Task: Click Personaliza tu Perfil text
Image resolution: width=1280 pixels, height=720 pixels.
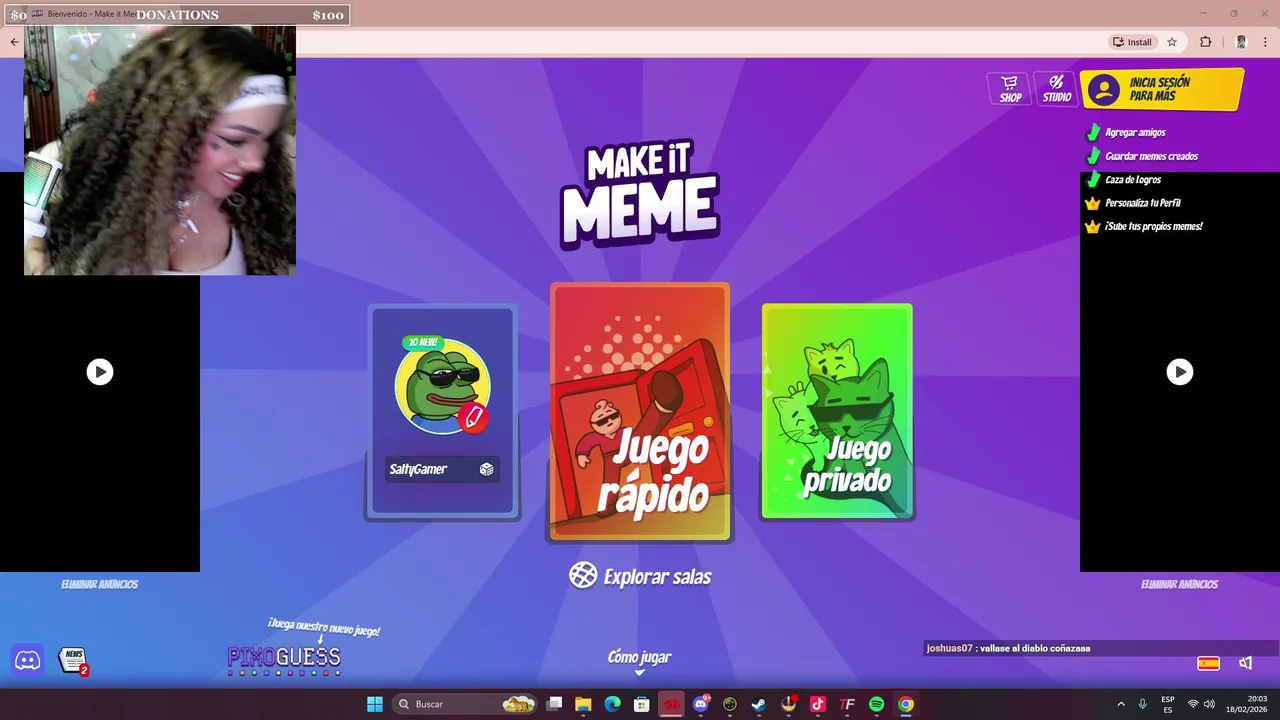Action: 1143,203
